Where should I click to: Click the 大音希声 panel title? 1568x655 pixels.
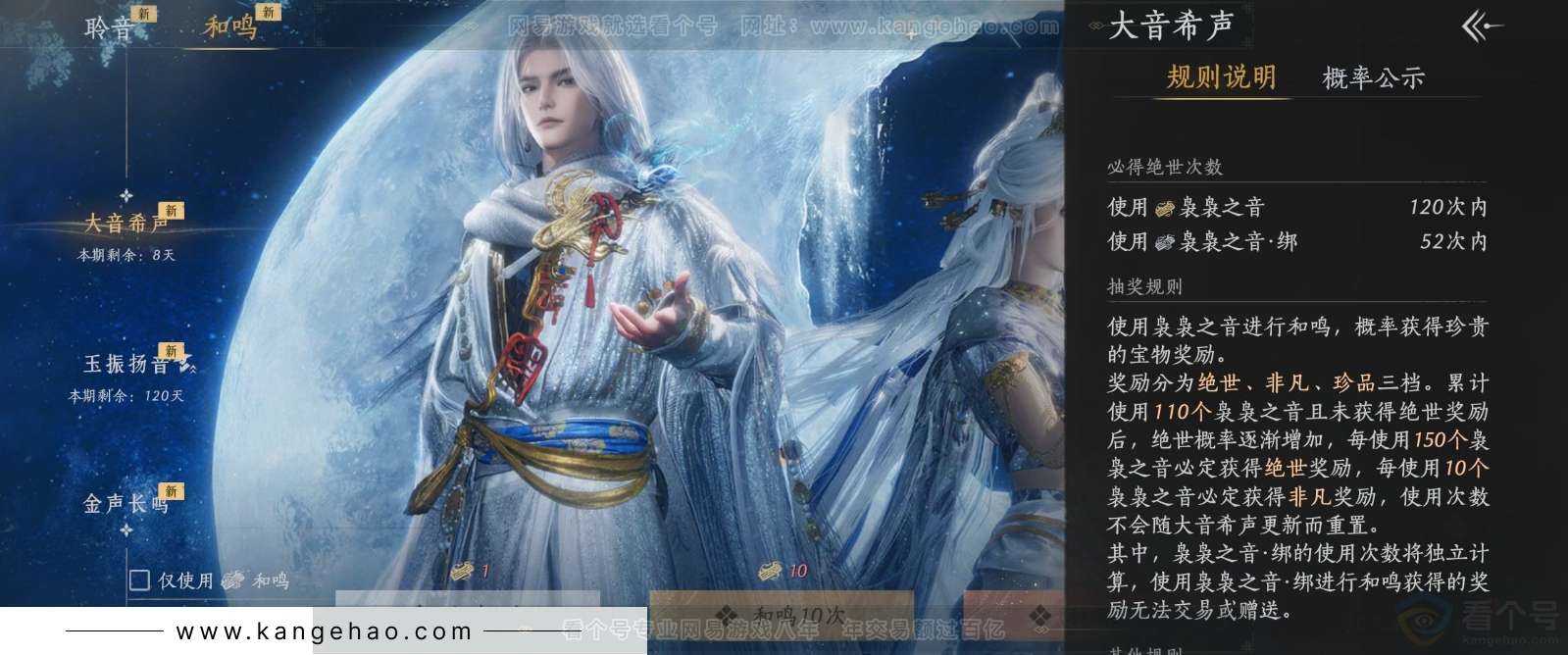pyautogui.click(x=1171, y=26)
